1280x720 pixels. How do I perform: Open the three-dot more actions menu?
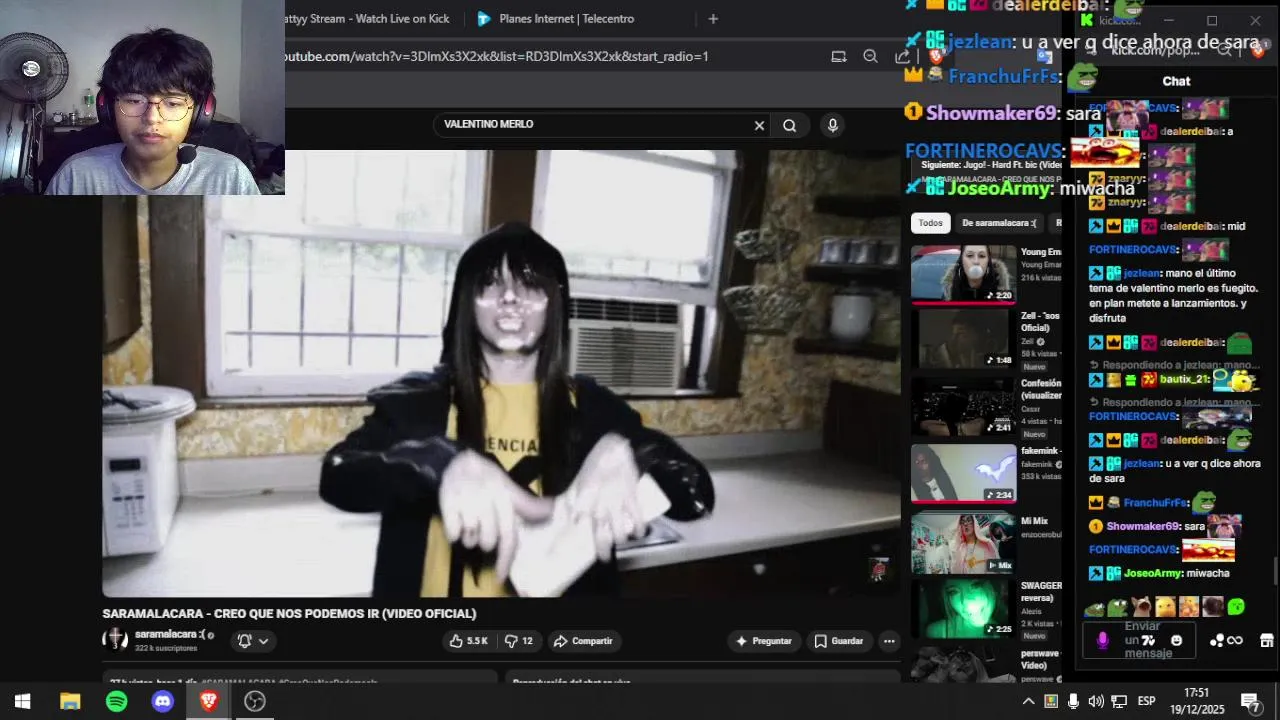(x=888, y=641)
